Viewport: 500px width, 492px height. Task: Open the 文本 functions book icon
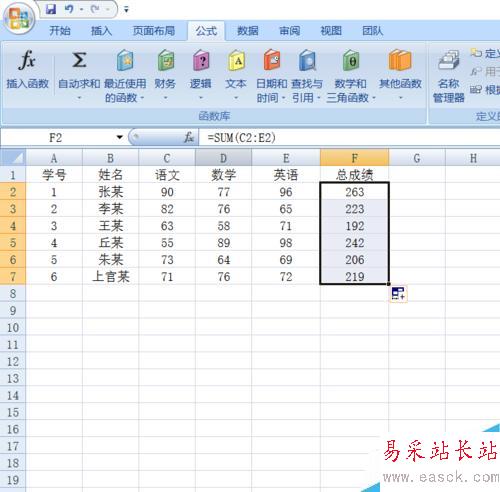click(x=236, y=60)
